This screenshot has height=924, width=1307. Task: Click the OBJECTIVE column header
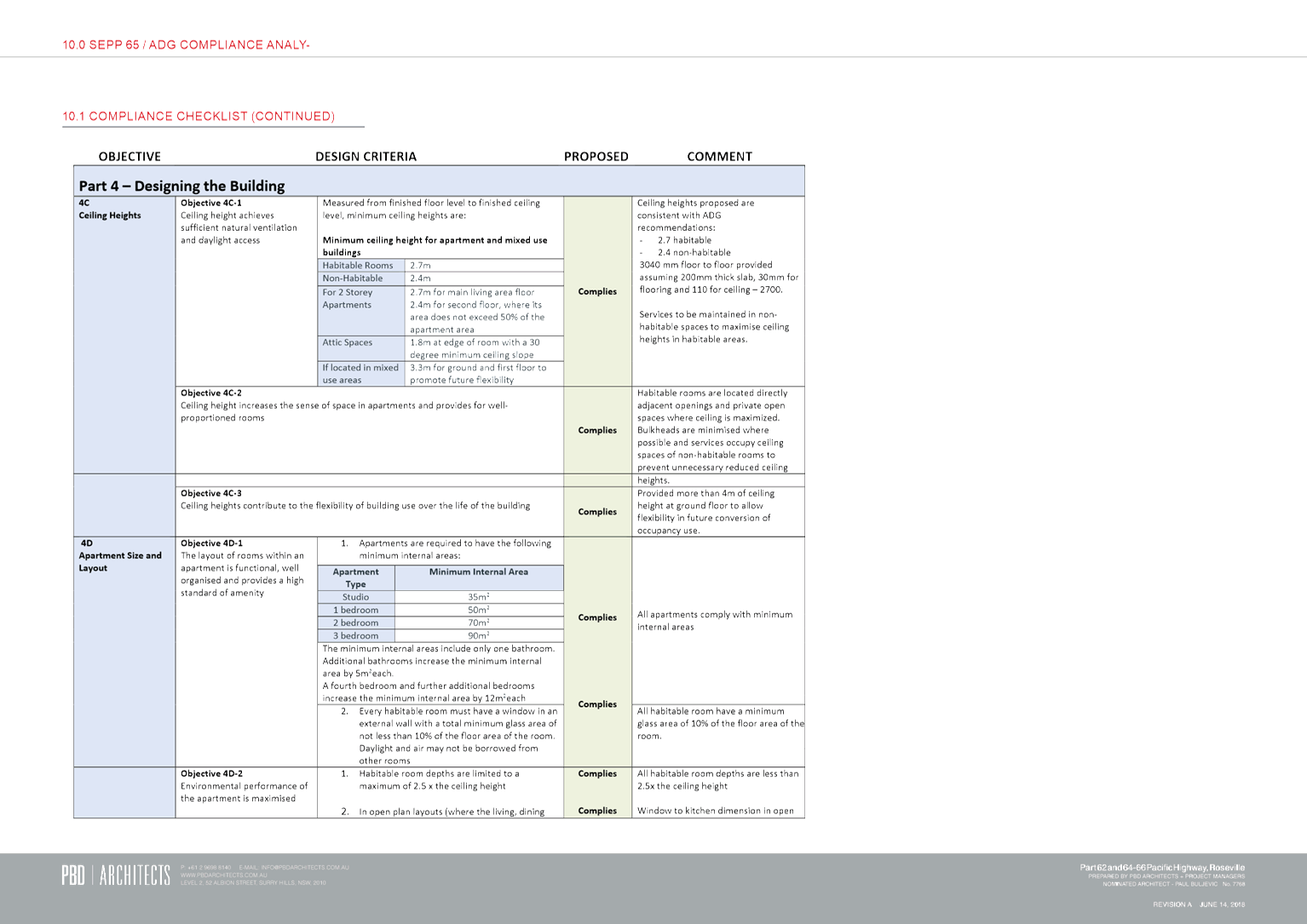[x=130, y=157]
